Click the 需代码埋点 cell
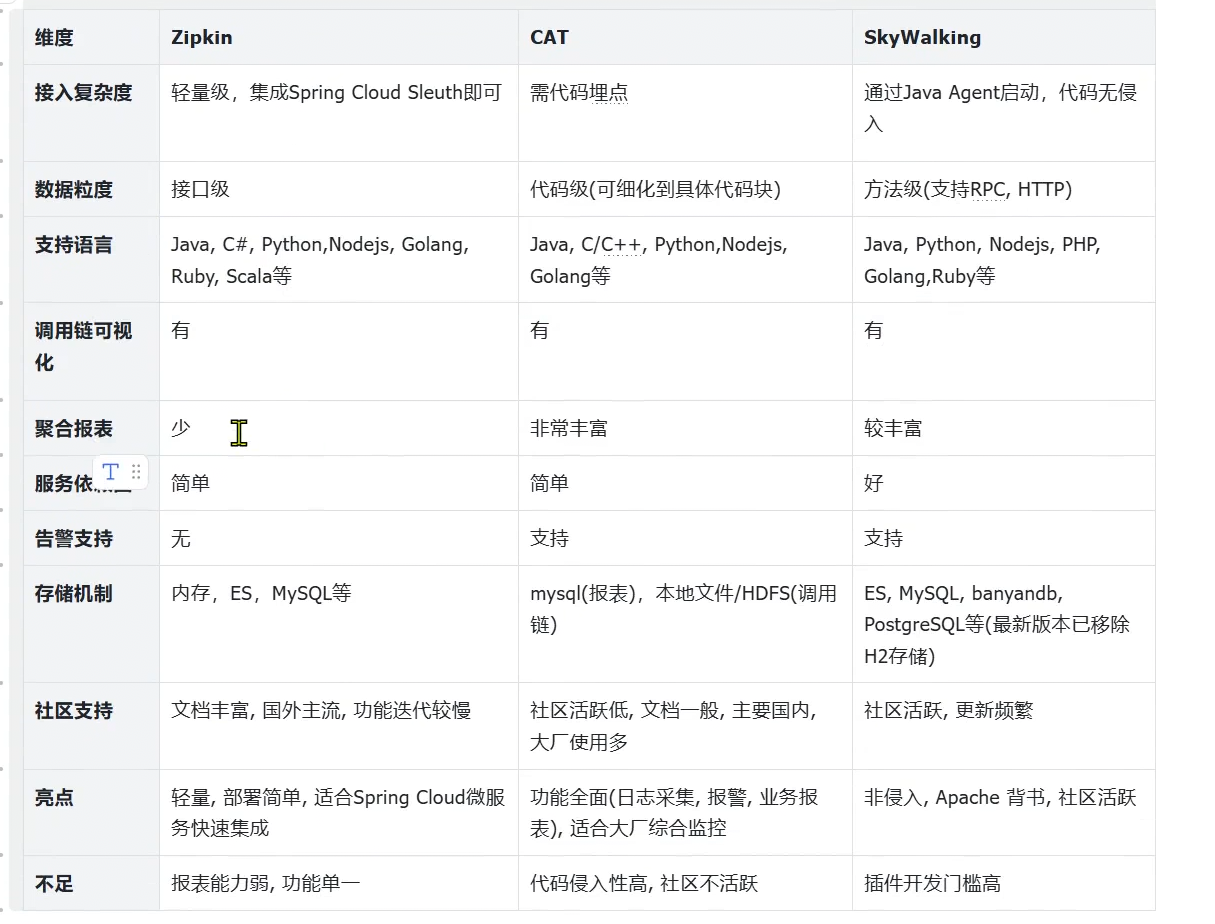Viewport: 1215px width, 924px height. click(685, 113)
